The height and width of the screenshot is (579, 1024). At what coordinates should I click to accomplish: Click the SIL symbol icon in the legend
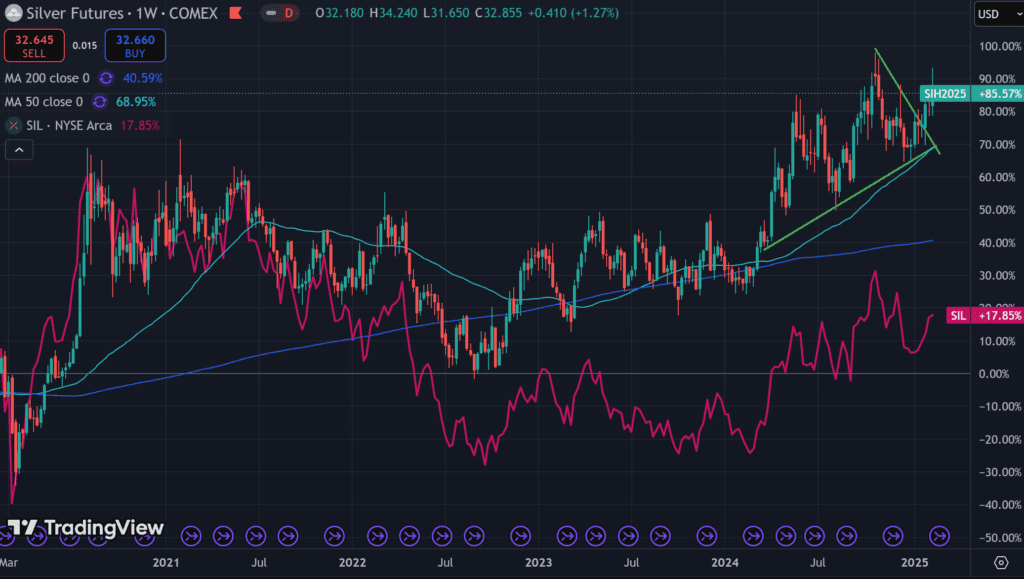tap(13, 125)
